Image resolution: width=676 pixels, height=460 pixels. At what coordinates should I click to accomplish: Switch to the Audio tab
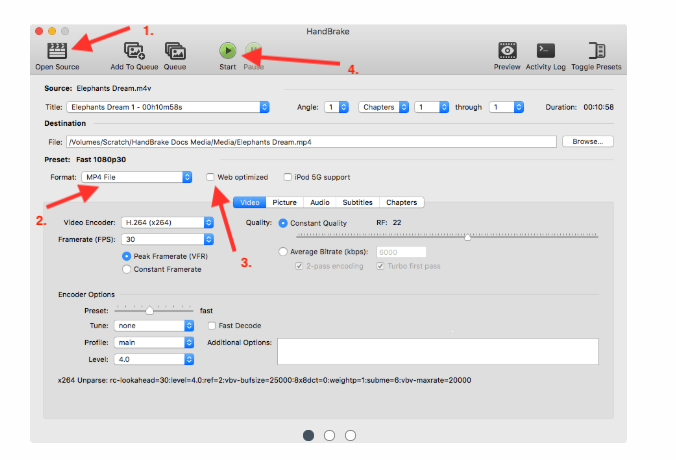[x=320, y=202]
